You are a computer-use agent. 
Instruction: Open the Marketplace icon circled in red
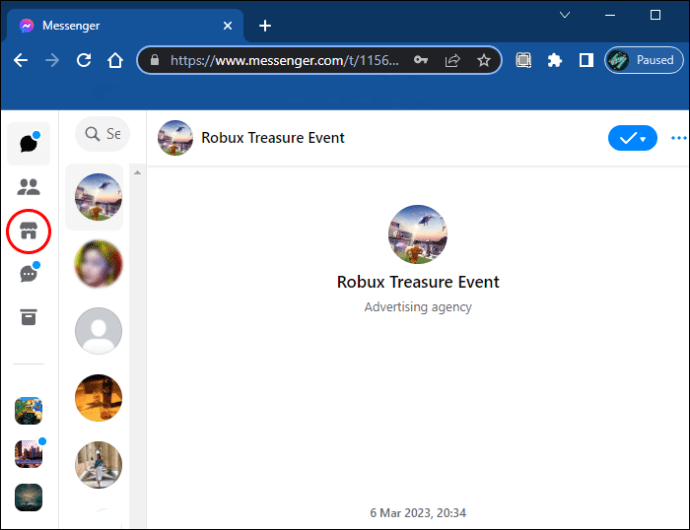pyautogui.click(x=29, y=232)
